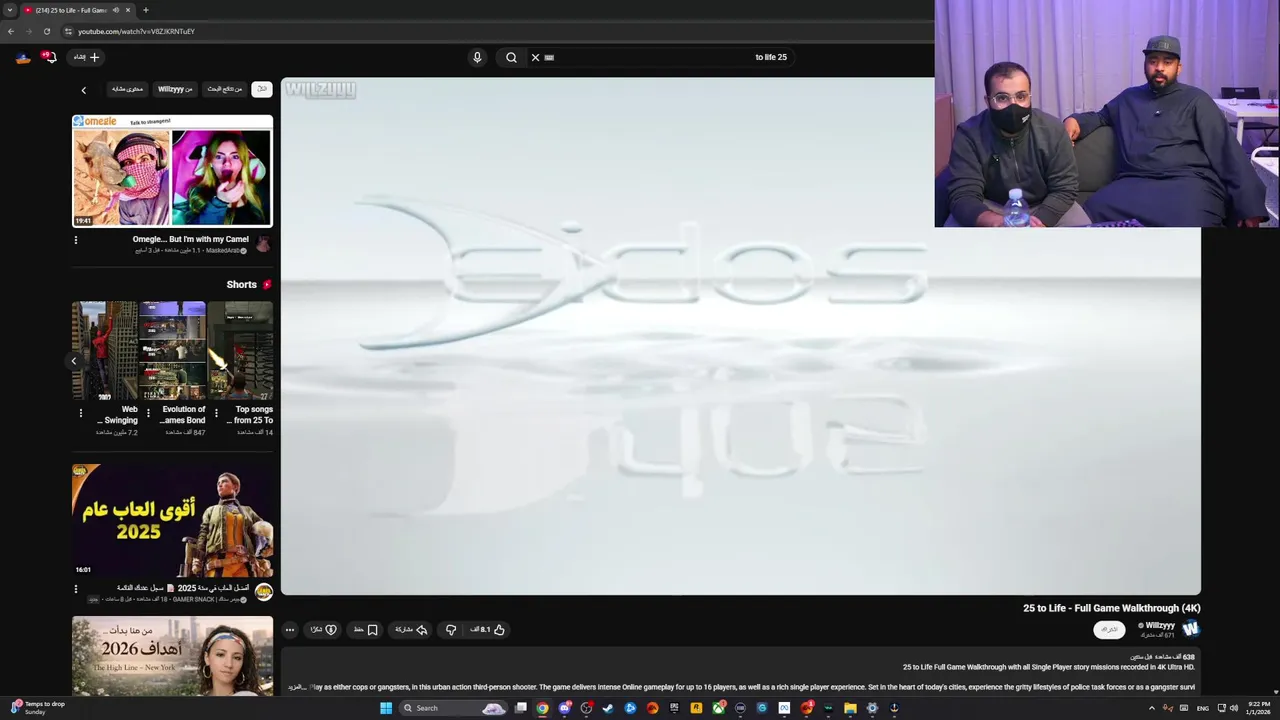
Task: Open the Willzyyy channel avatar
Action: pos(1190,629)
